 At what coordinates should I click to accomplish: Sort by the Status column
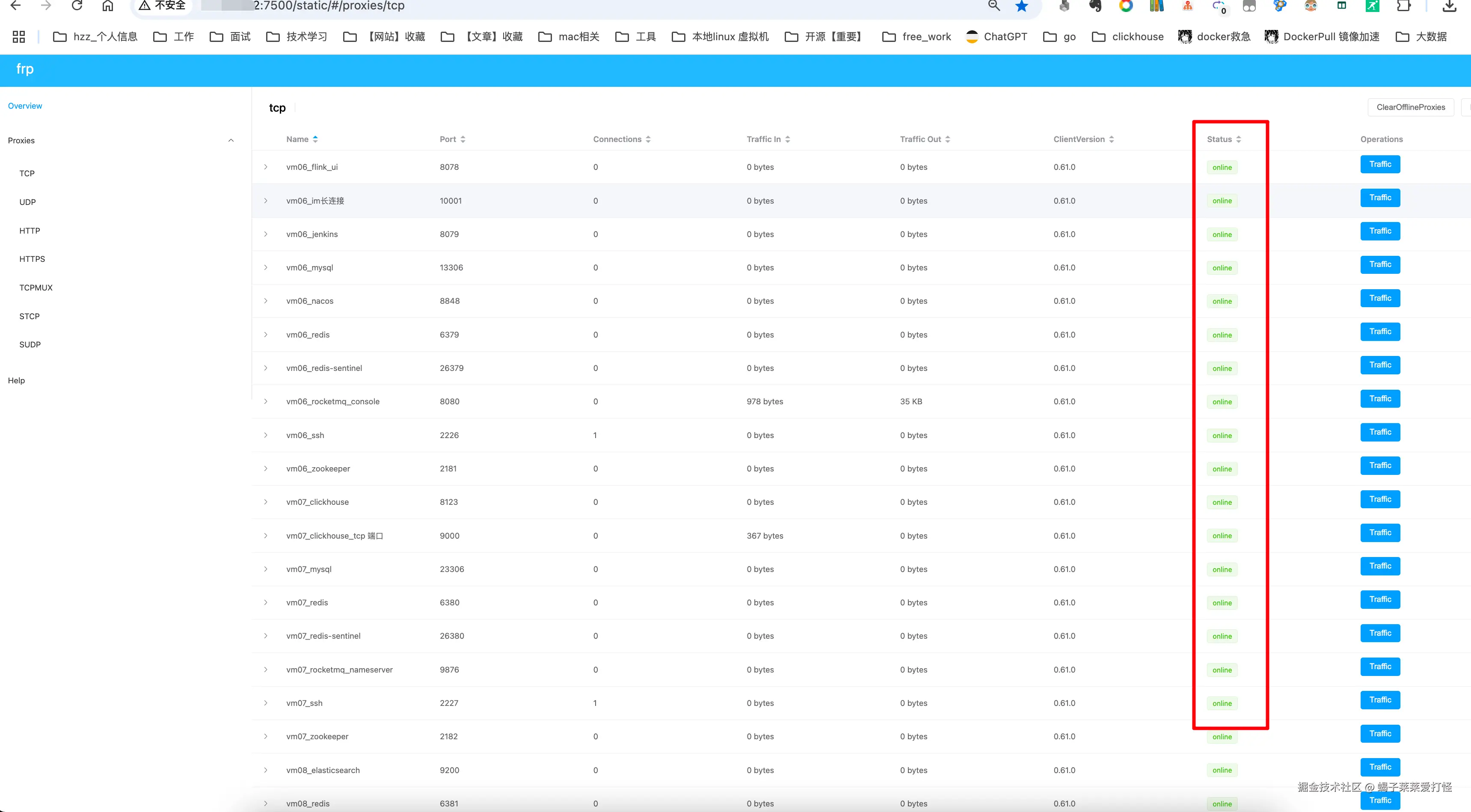[x=1238, y=139]
